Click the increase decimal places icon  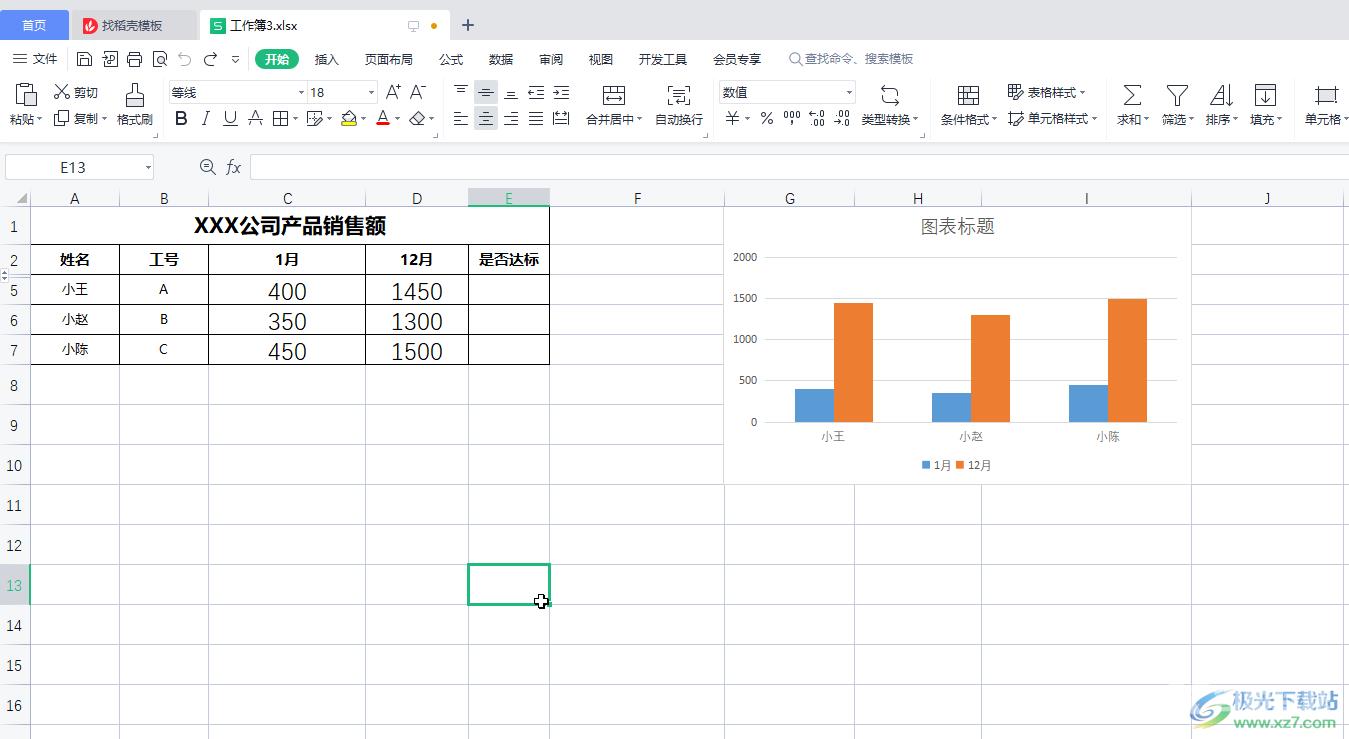coord(816,119)
